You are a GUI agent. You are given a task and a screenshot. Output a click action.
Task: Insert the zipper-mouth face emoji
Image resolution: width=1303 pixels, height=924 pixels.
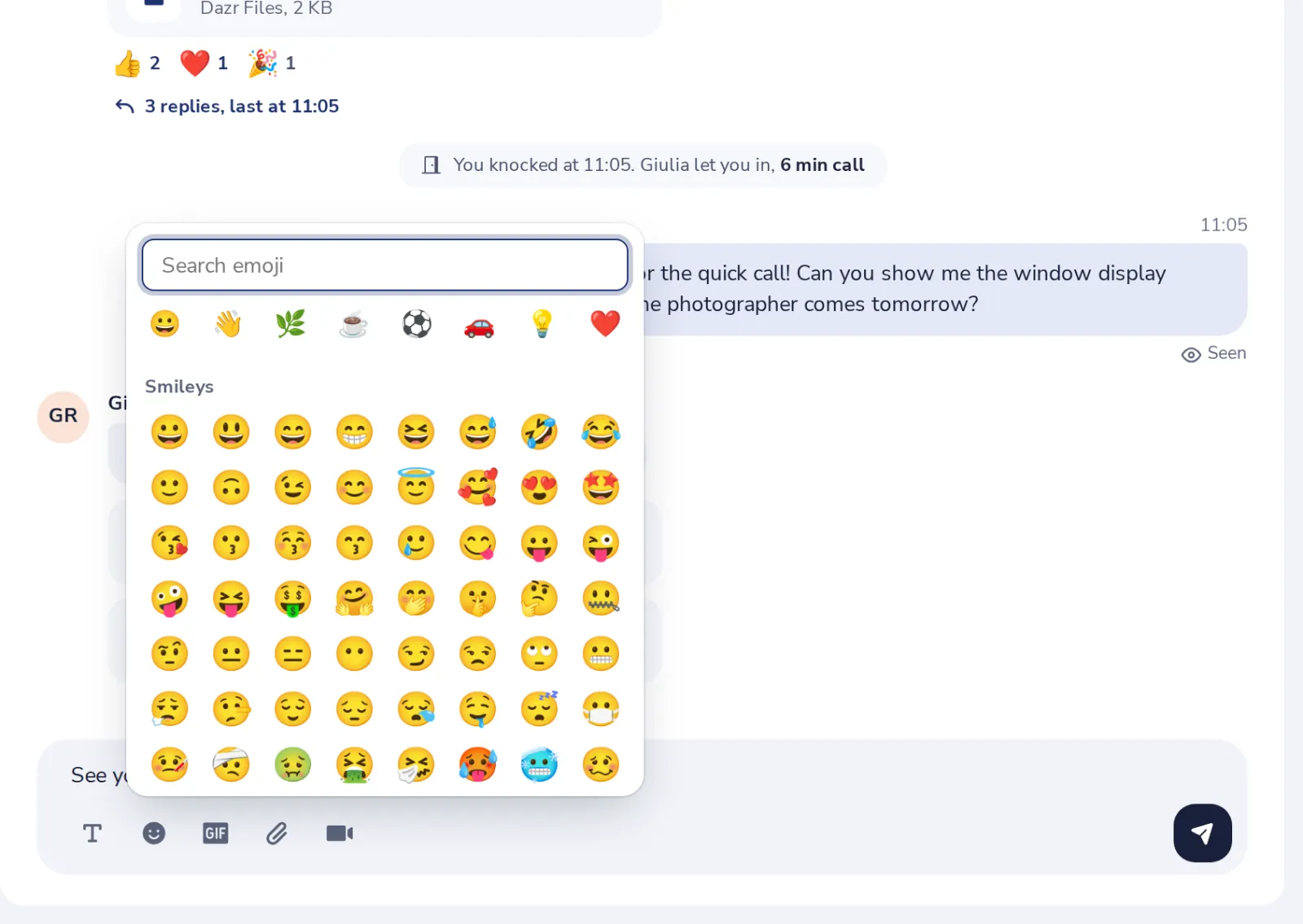(601, 598)
